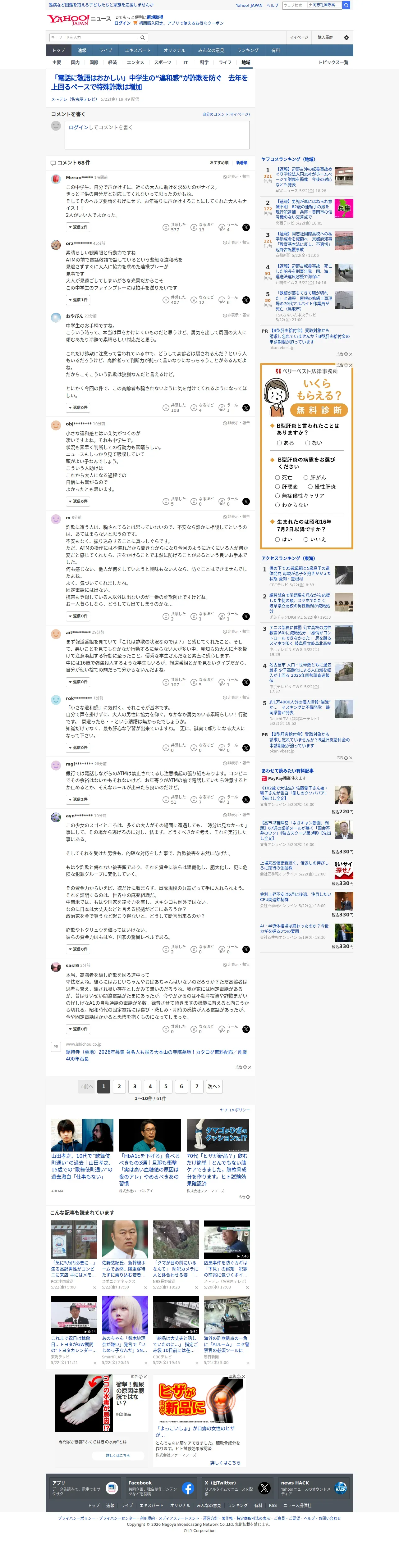Sort comments by 新着順
Viewport: 399px width, 1568px height.
coord(242,163)
